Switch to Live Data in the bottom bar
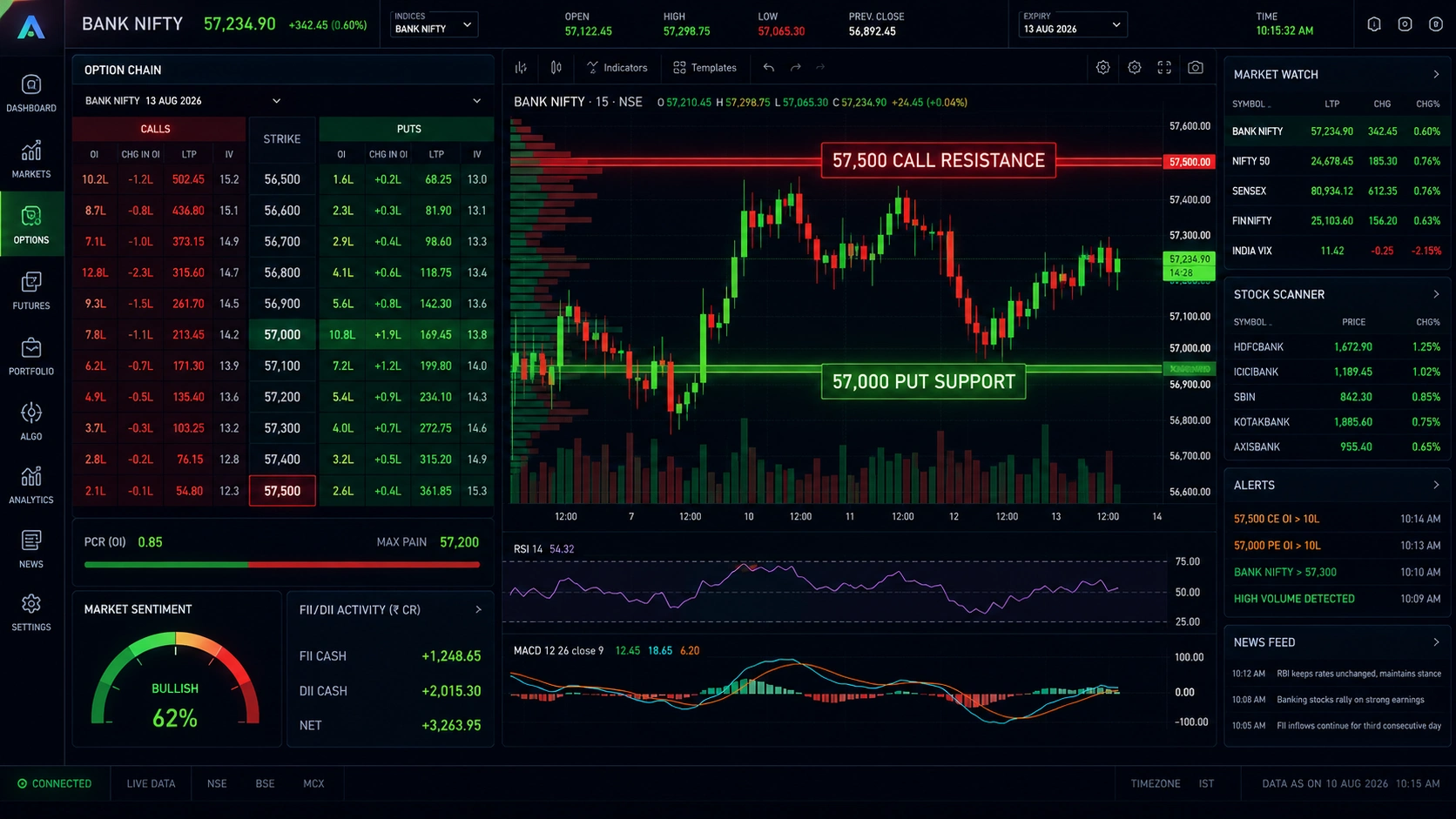The height and width of the screenshot is (819, 1456). [151, 783]
